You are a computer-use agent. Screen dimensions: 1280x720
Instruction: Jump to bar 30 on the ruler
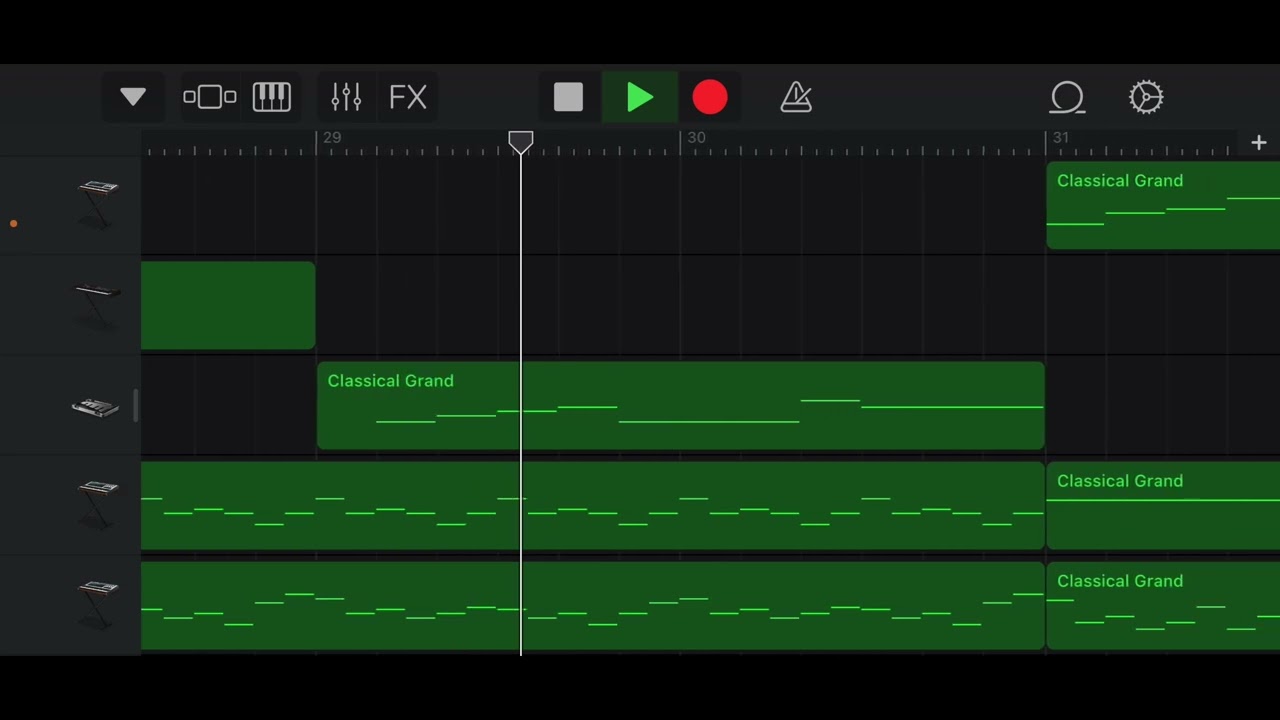point(696,138)
